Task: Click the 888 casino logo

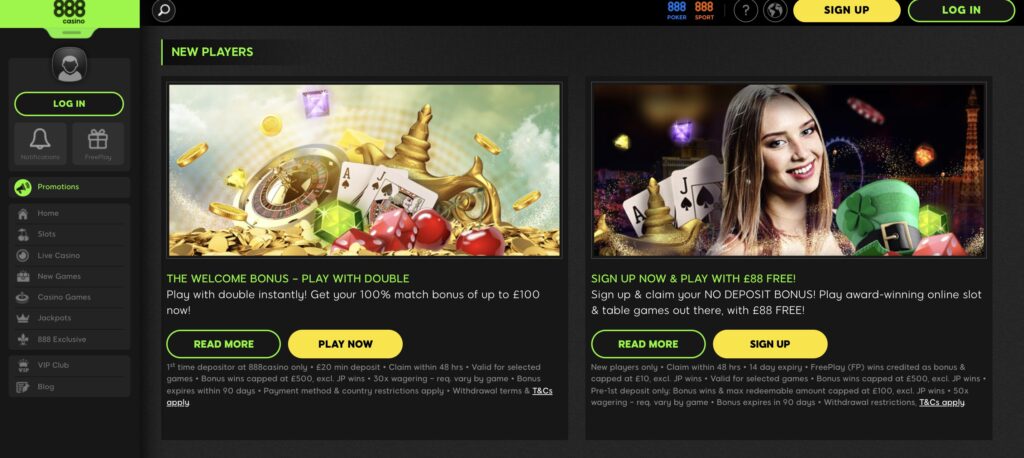Action: pos(69,12)
